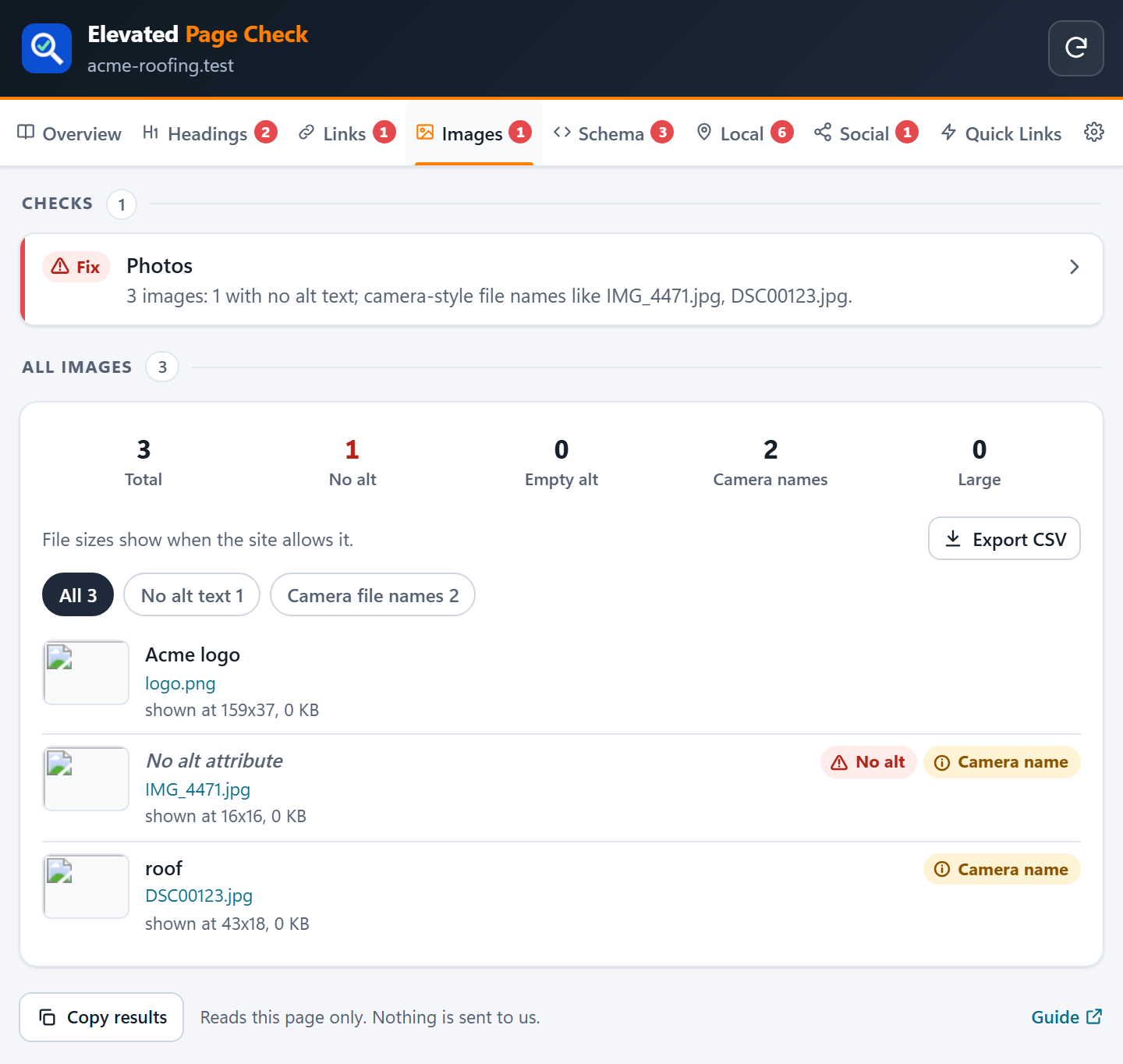
Task: Open the Schema tab
Action: [x=613, y=133]
